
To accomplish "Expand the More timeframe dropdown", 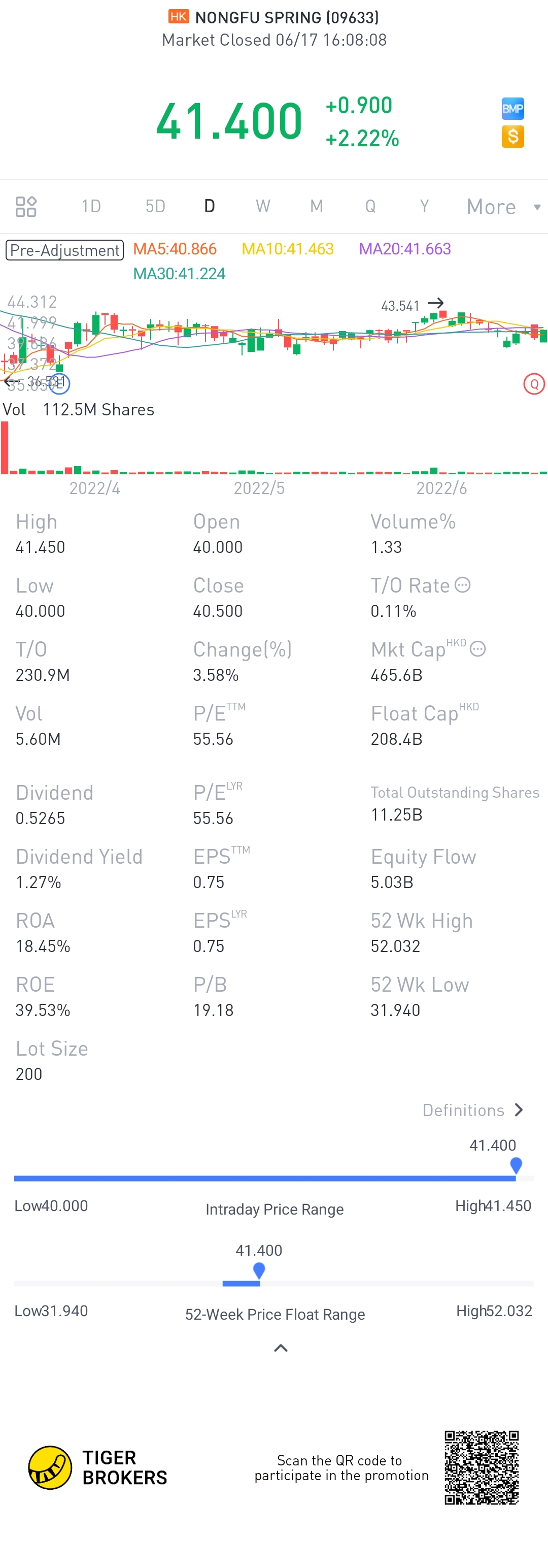I will (503, 207).
